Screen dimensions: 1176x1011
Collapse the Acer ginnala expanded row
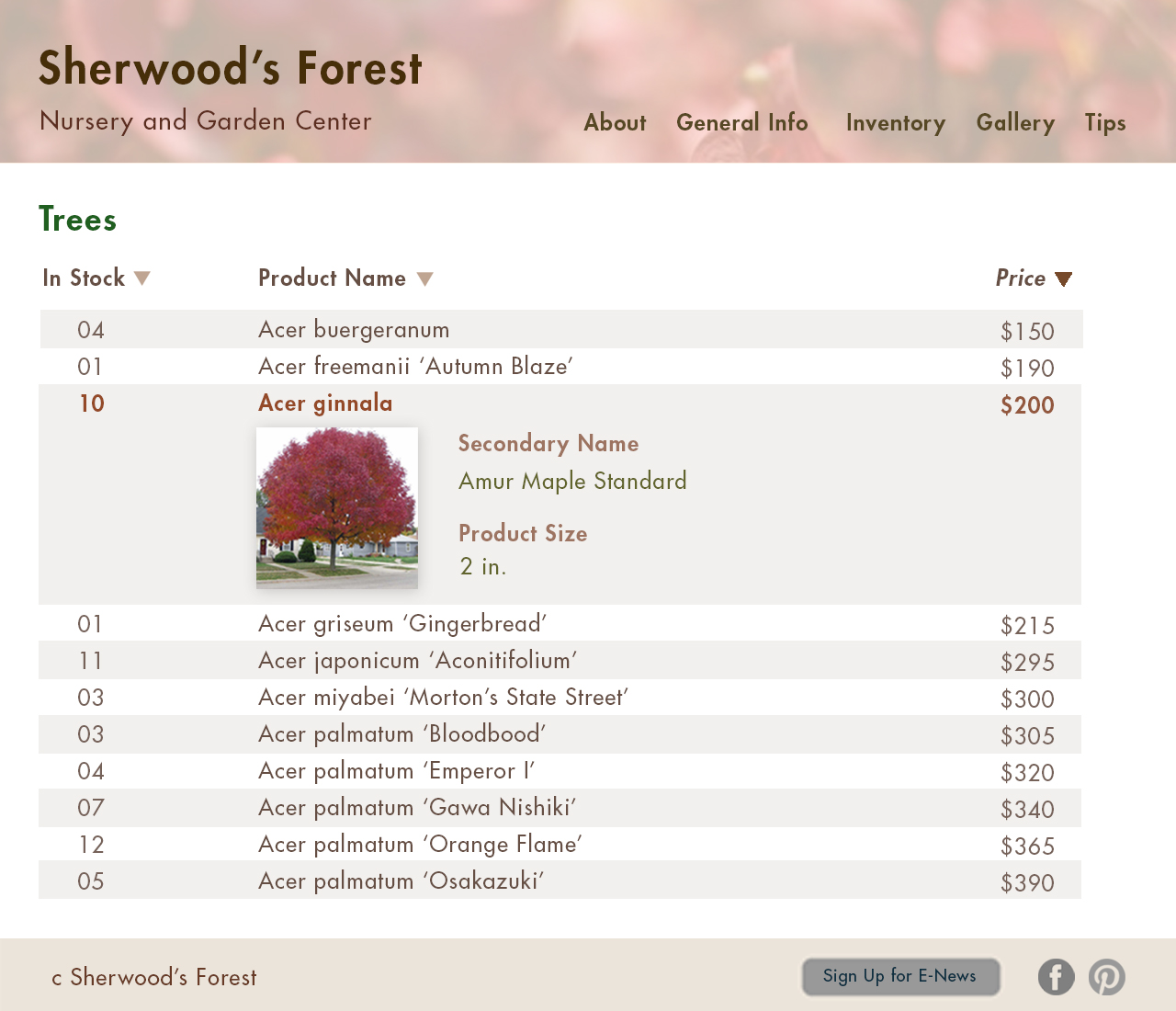pyautogui.click(x=325, y=403)
